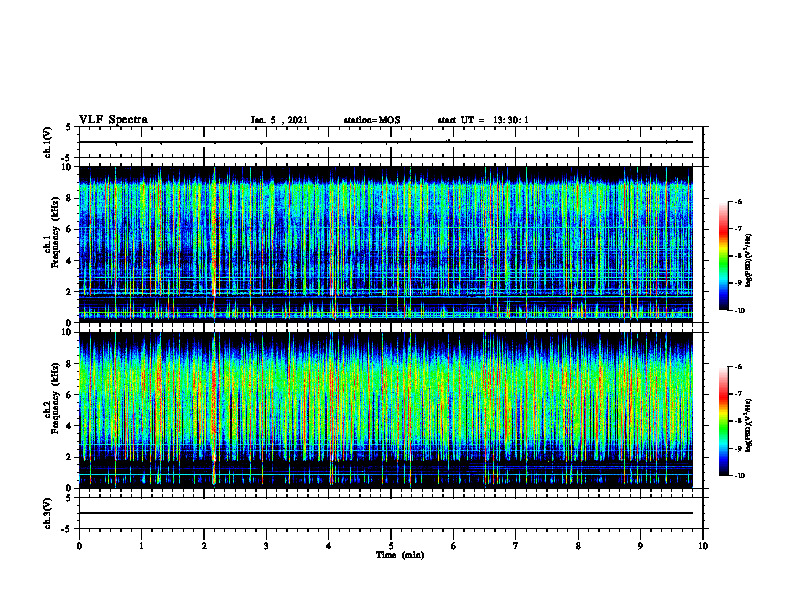This screenshot has width=792, height=612.
Task: Click time axis tick label '0'
Action: (x=79, y=546)
